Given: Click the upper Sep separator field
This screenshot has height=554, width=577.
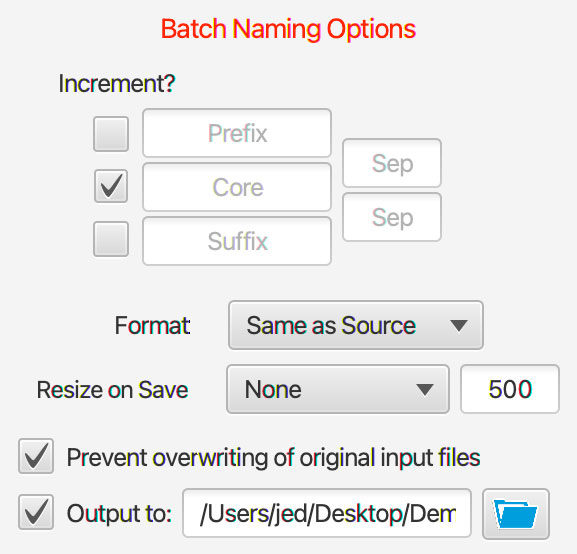Looking at the screenshot, I should click(x=392, y=163).
